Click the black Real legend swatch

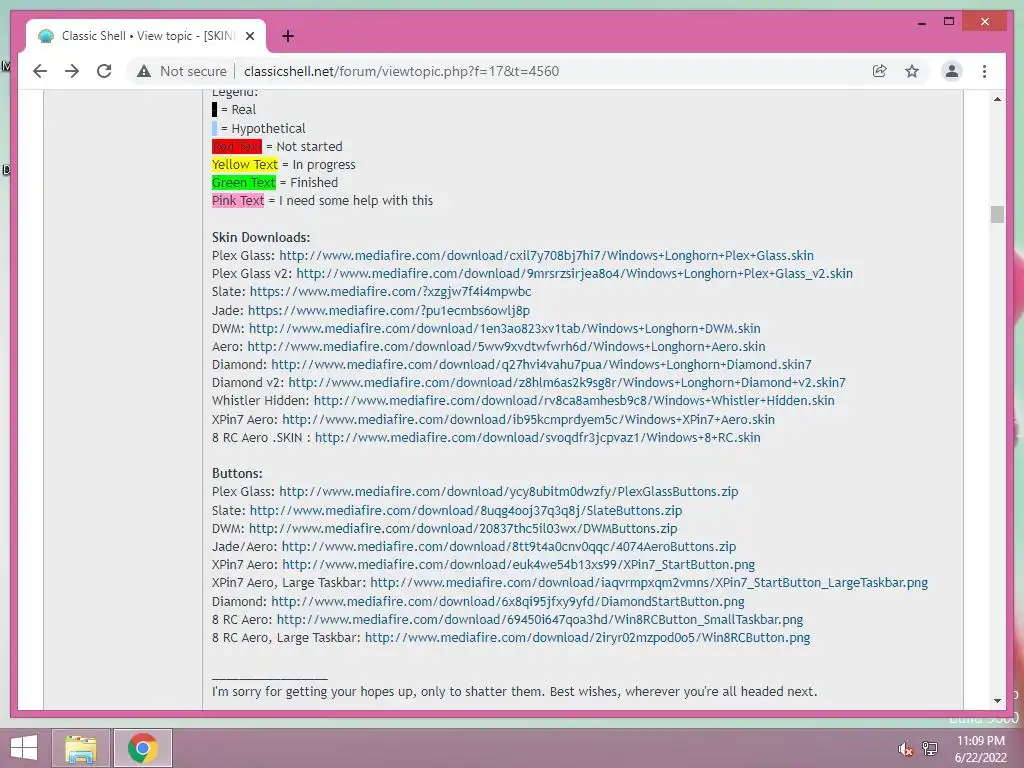(214, 110)
